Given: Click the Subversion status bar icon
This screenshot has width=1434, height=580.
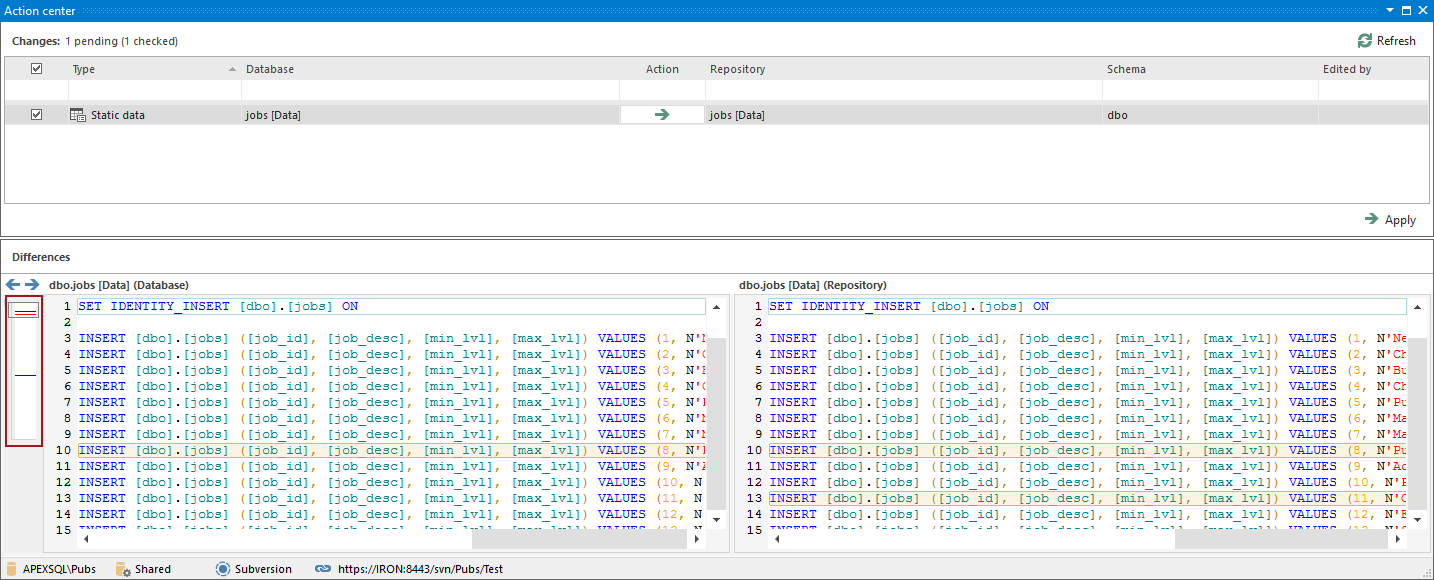Looking at the screenshot, I should coord(223,569).
